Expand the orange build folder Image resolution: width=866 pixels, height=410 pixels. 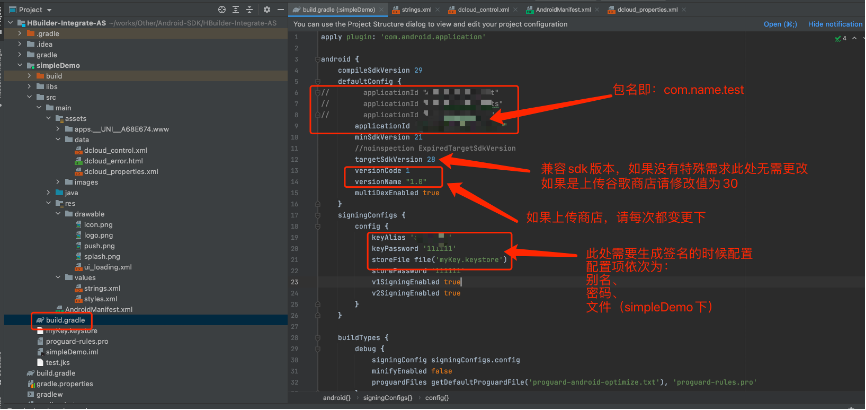tap(29, 76)
